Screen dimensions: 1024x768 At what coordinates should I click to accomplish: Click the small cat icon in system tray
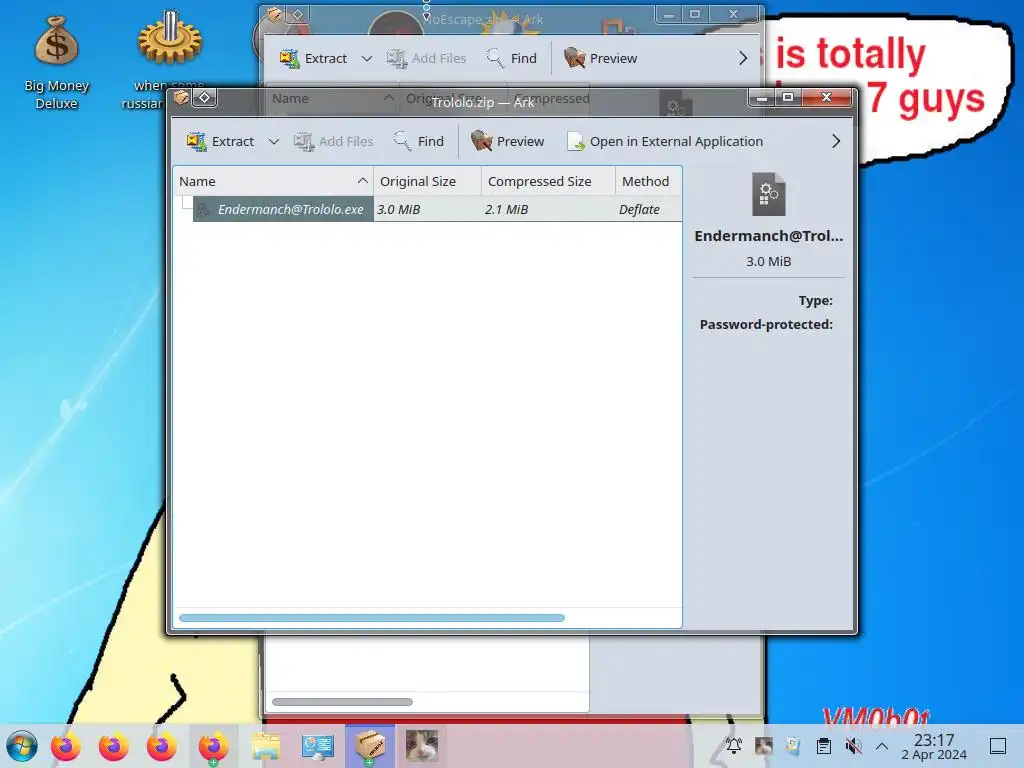[x=763, y=745]
